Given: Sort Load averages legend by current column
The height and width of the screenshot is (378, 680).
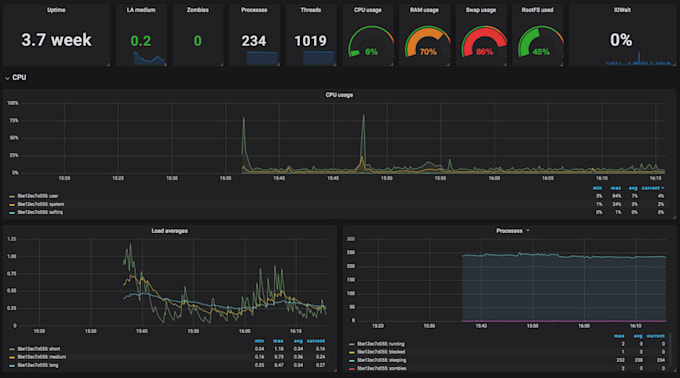Looking at the screenshot, I should click(x=316, y=341).
